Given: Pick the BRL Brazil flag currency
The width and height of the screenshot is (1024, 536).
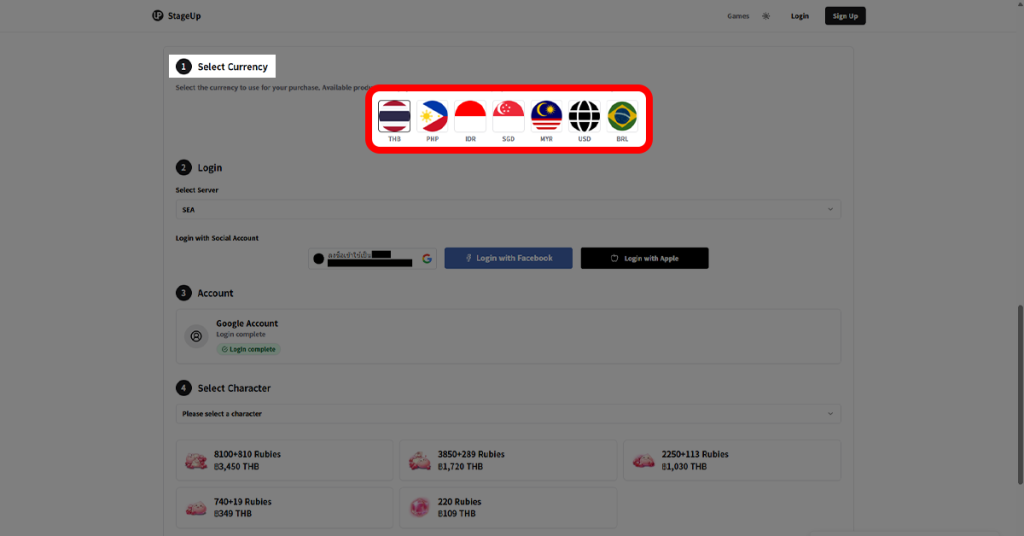Looking at the screenshot, I should 622,117.
